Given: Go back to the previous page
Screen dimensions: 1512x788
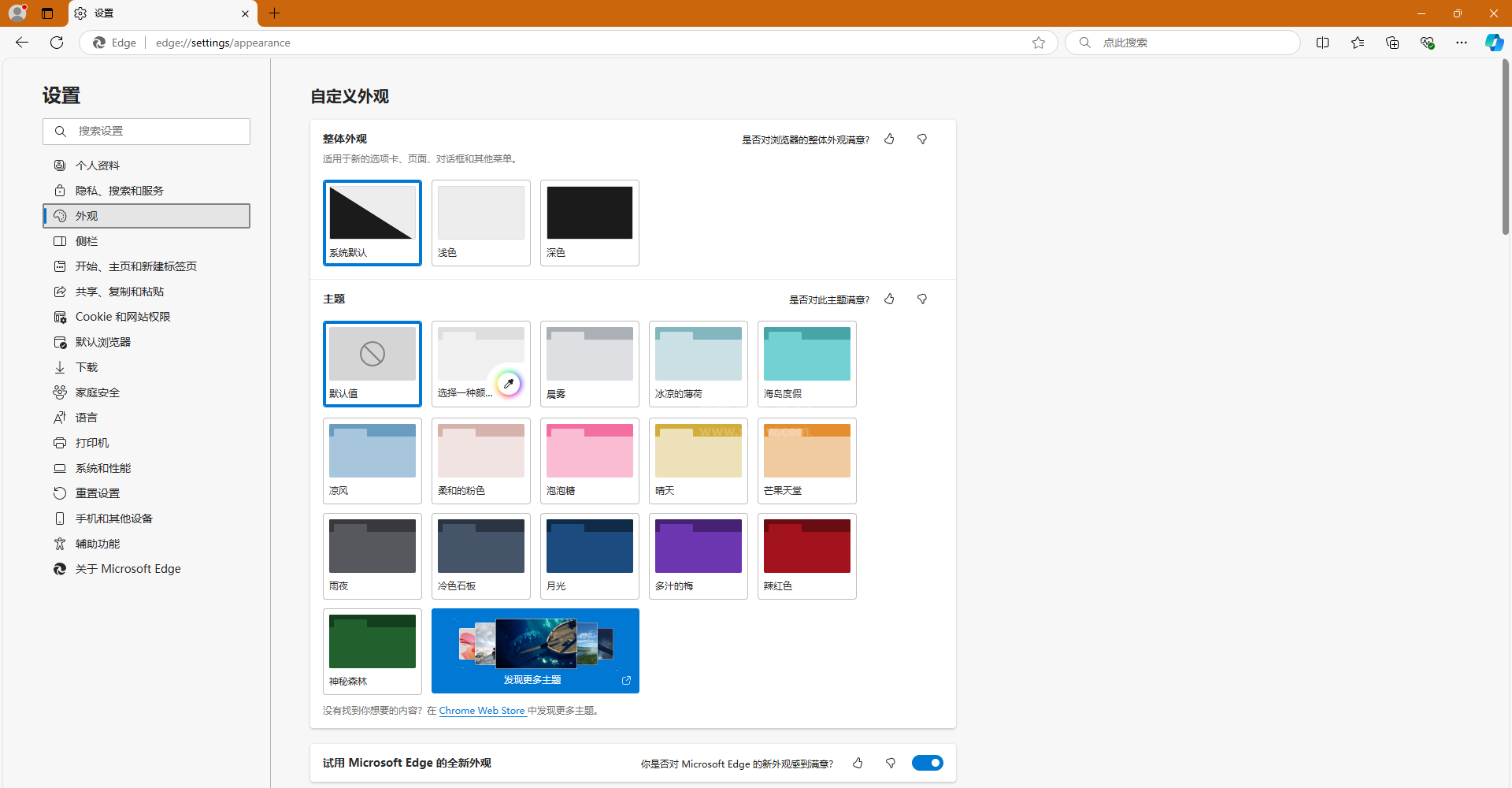Looking at the screenshot, I should pyautogui.click(x=22, y=43).
